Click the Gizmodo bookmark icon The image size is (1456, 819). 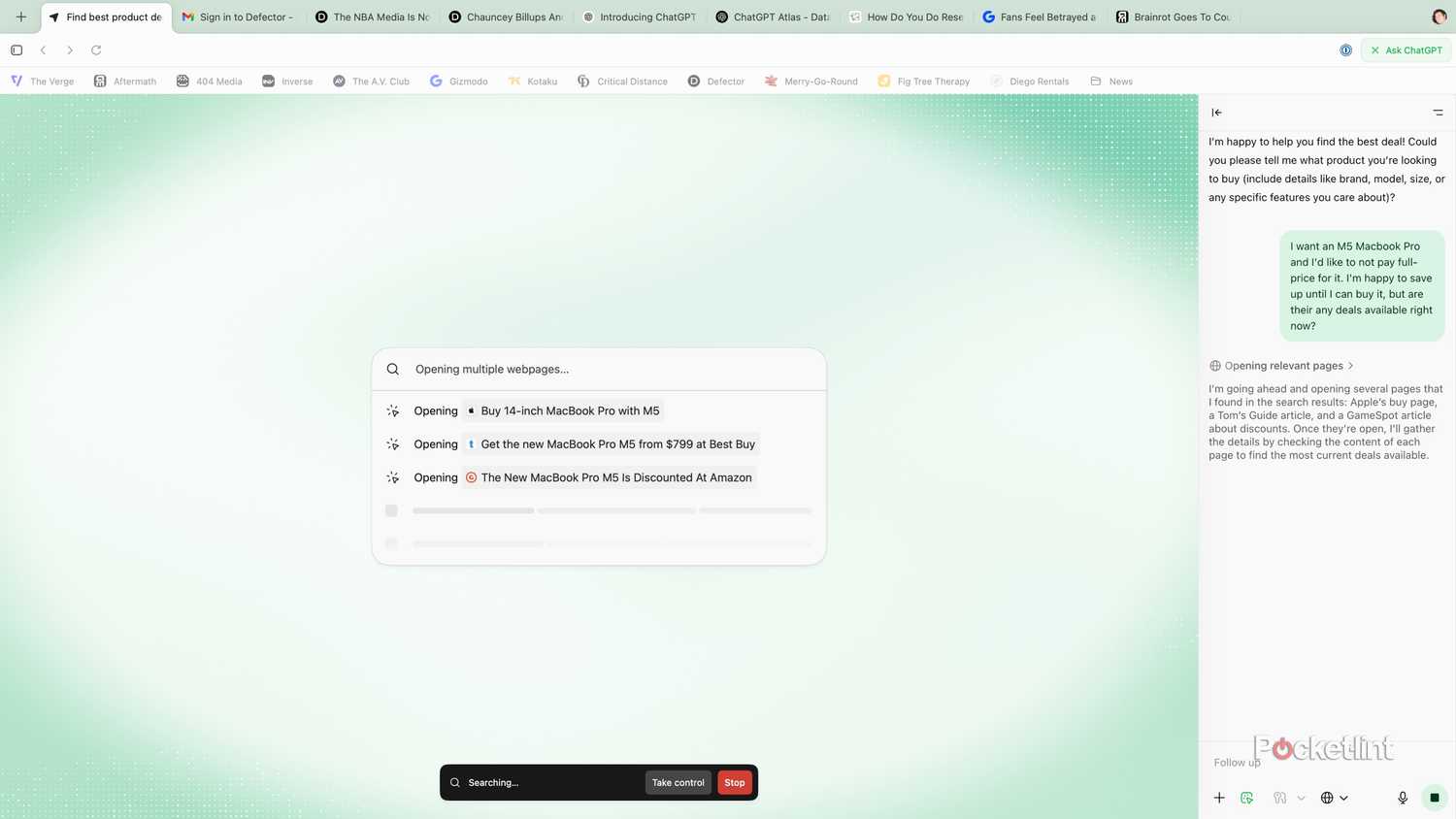pyautogui.click(x=436, y=82)
